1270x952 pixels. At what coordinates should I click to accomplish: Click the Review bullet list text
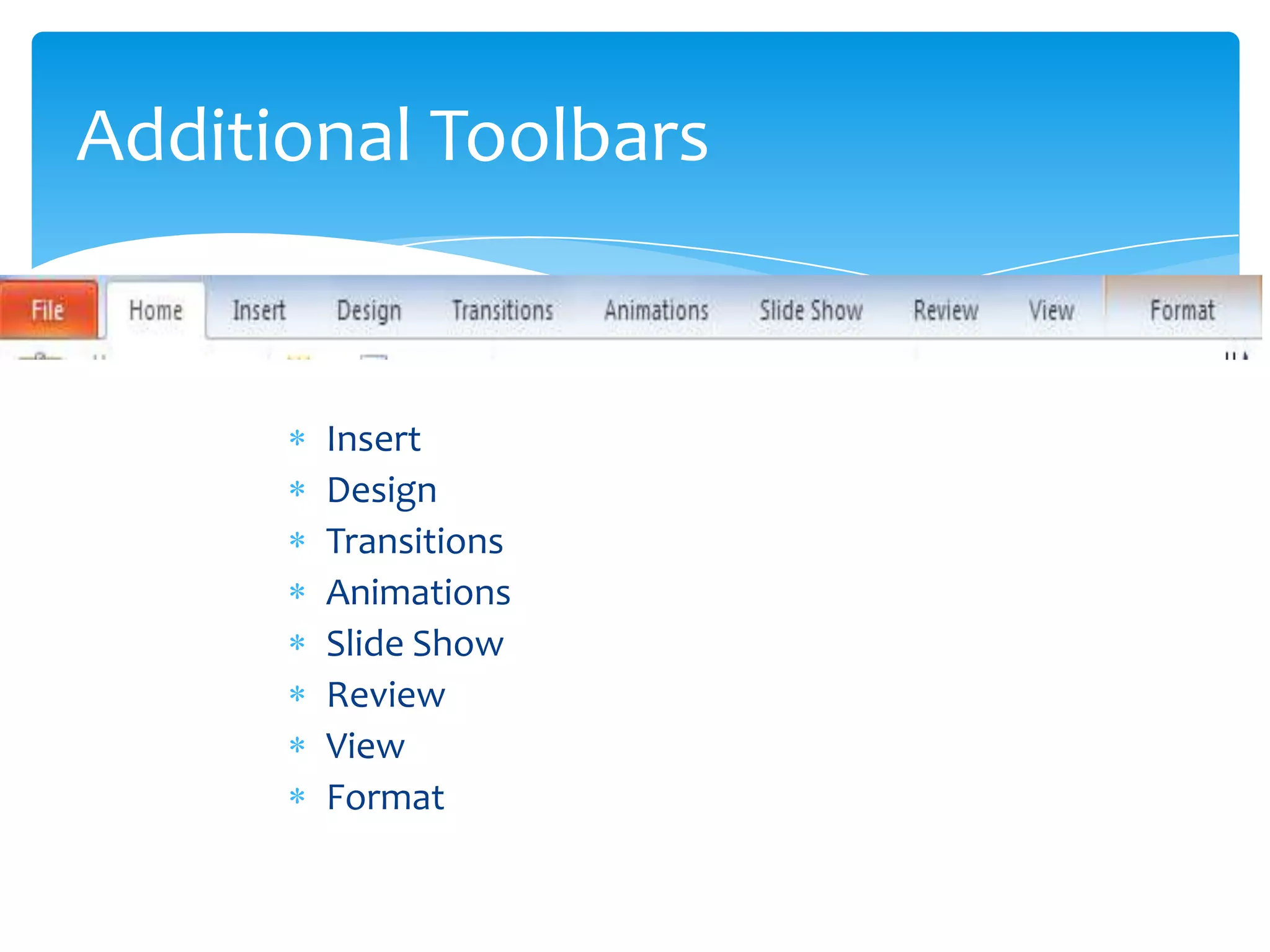(x=386, y=695)
